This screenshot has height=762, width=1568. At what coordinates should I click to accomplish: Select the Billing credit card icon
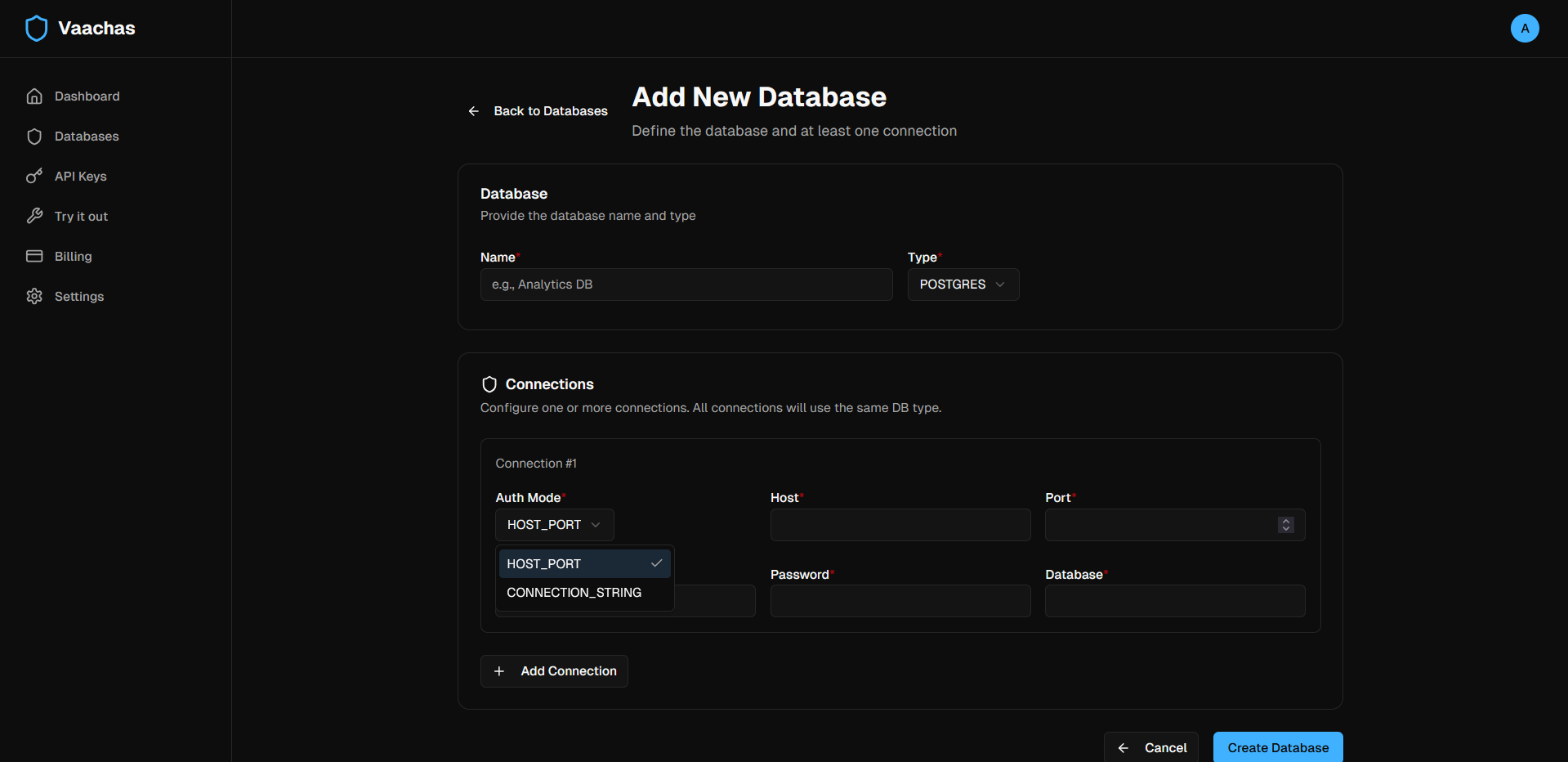point(34,256)
